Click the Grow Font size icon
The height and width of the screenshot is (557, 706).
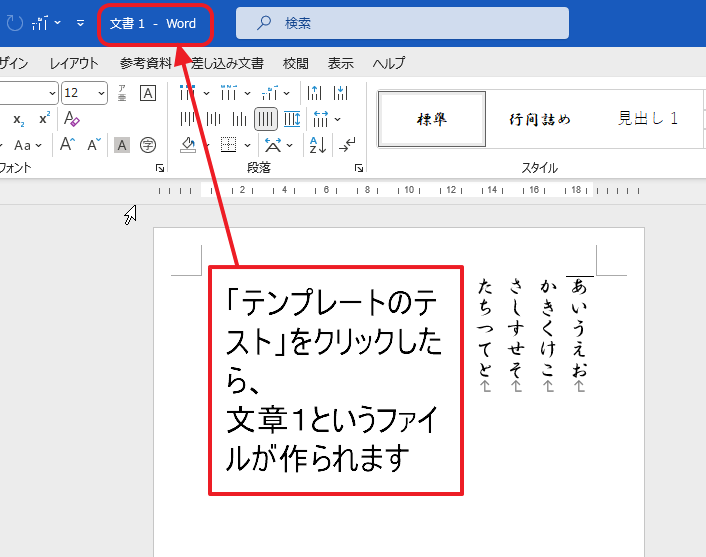68,145
